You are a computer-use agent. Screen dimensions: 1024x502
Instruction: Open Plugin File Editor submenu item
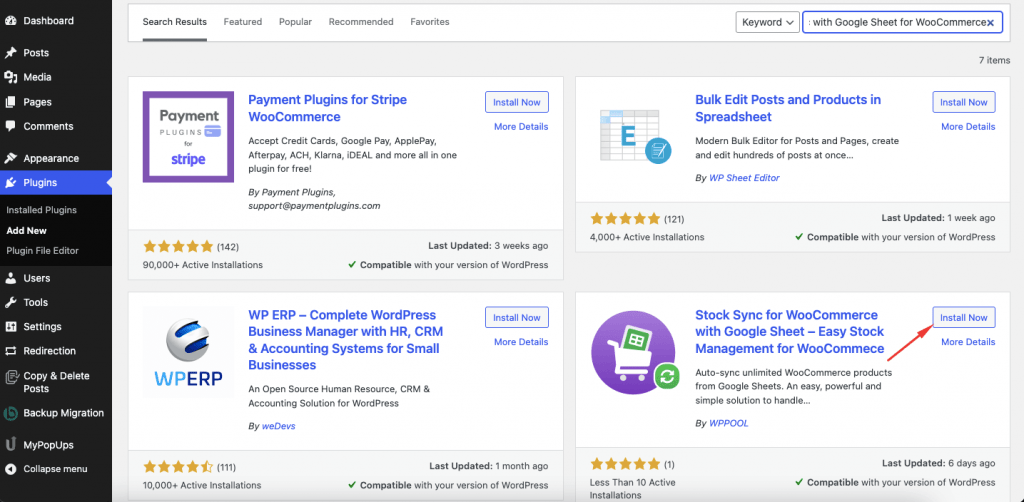[x=42, y=251]
